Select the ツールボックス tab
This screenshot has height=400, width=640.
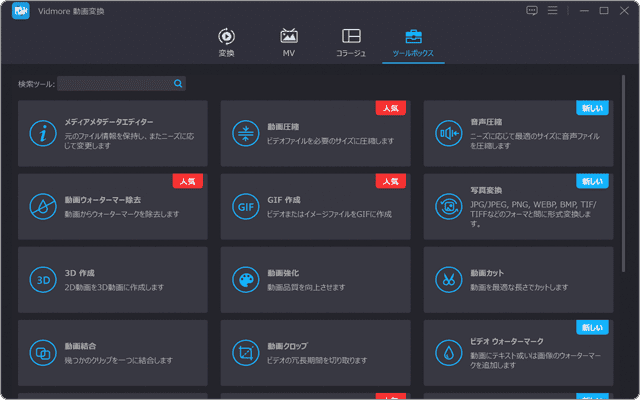pos(413,43)
